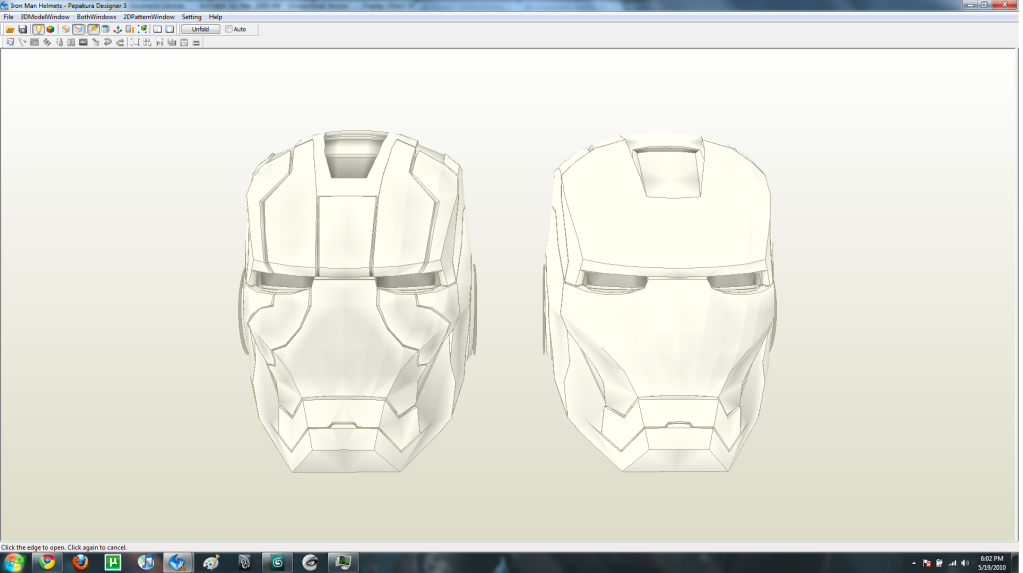The width and height of the screenshot is (1023, 573).
Task: Click the blue cylinder icon
Action: pyautogui.click(x=106, y=29)
